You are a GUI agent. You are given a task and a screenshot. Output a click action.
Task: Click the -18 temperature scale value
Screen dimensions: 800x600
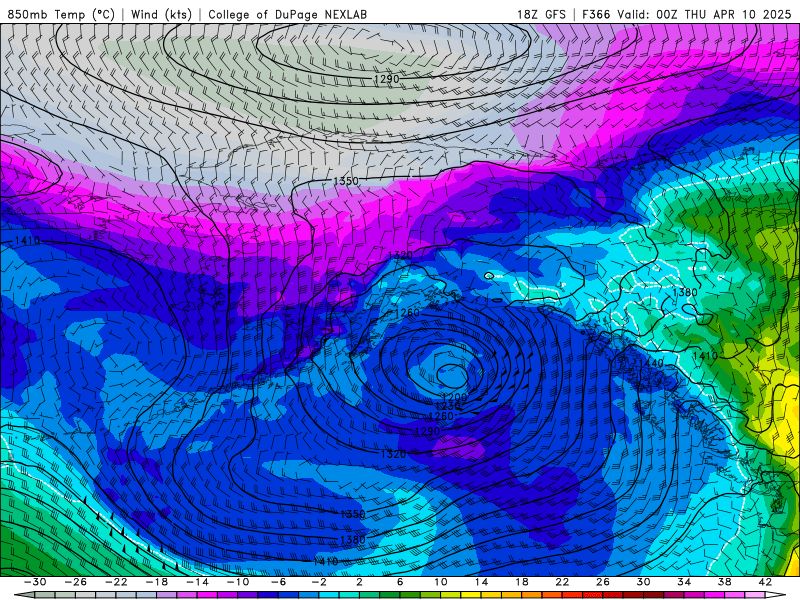click(x=157, y=582)
